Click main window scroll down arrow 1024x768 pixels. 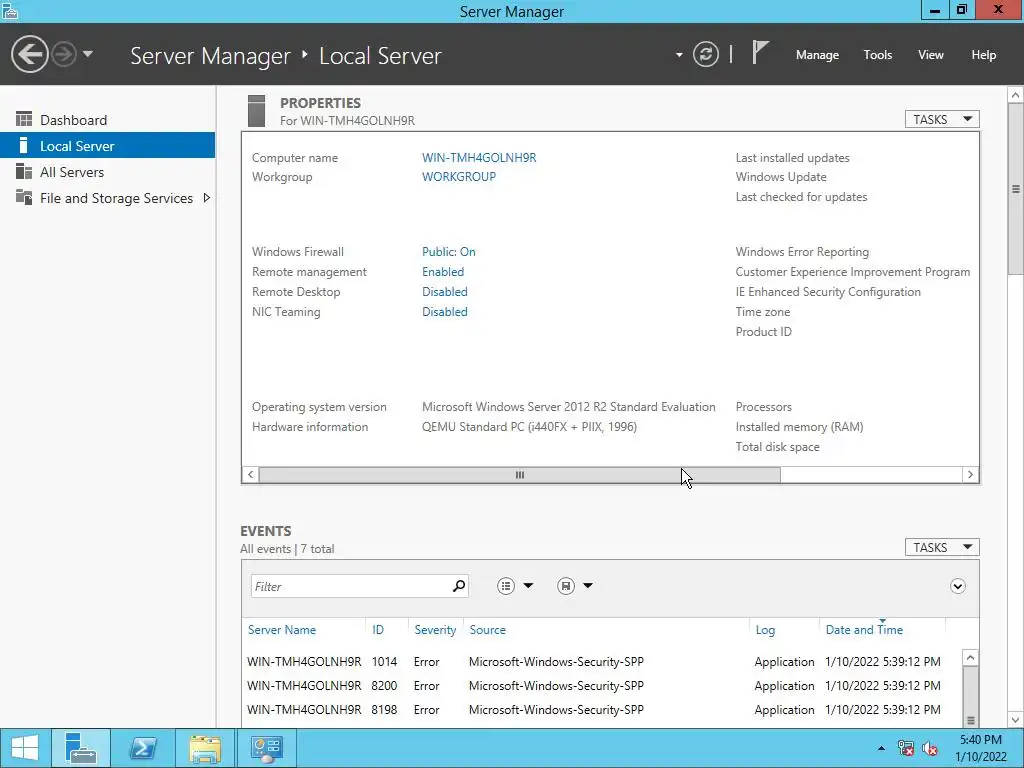click(1016, 720)
